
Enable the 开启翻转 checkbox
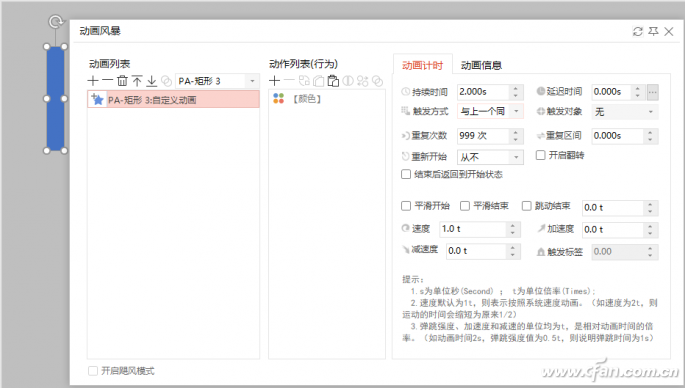540,155
